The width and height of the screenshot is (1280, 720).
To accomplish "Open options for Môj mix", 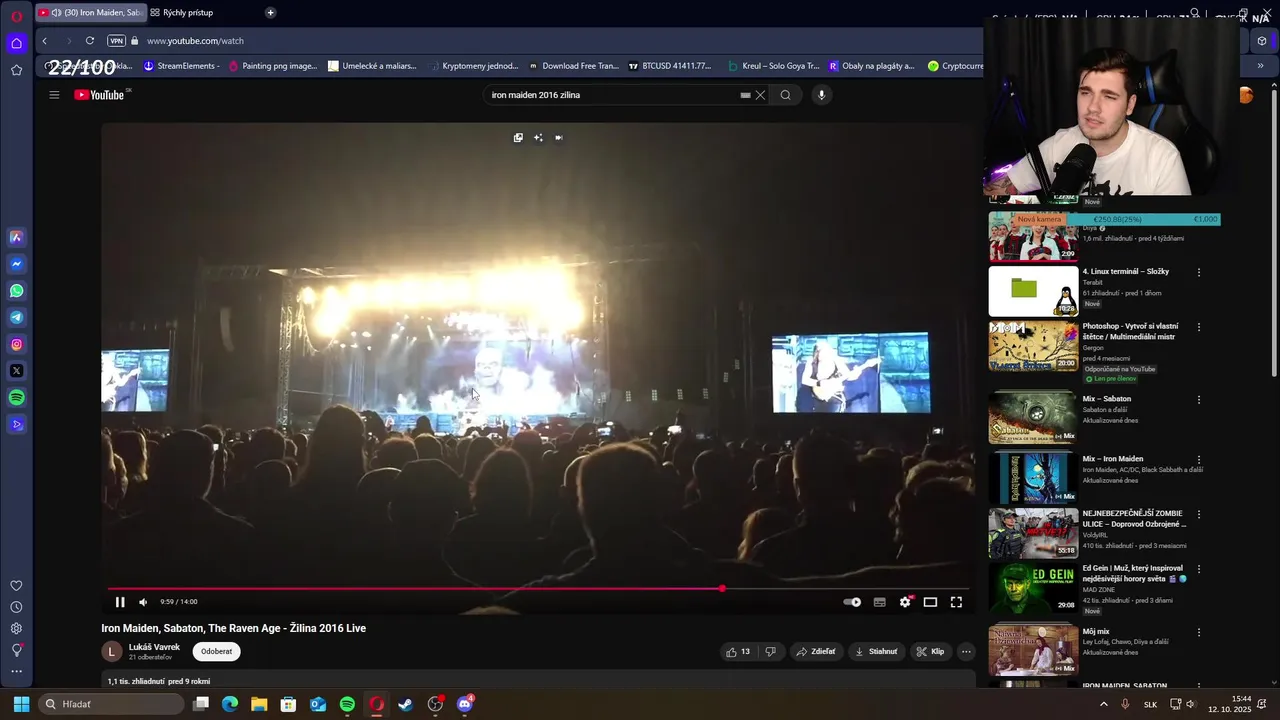I will [1198, 633].
